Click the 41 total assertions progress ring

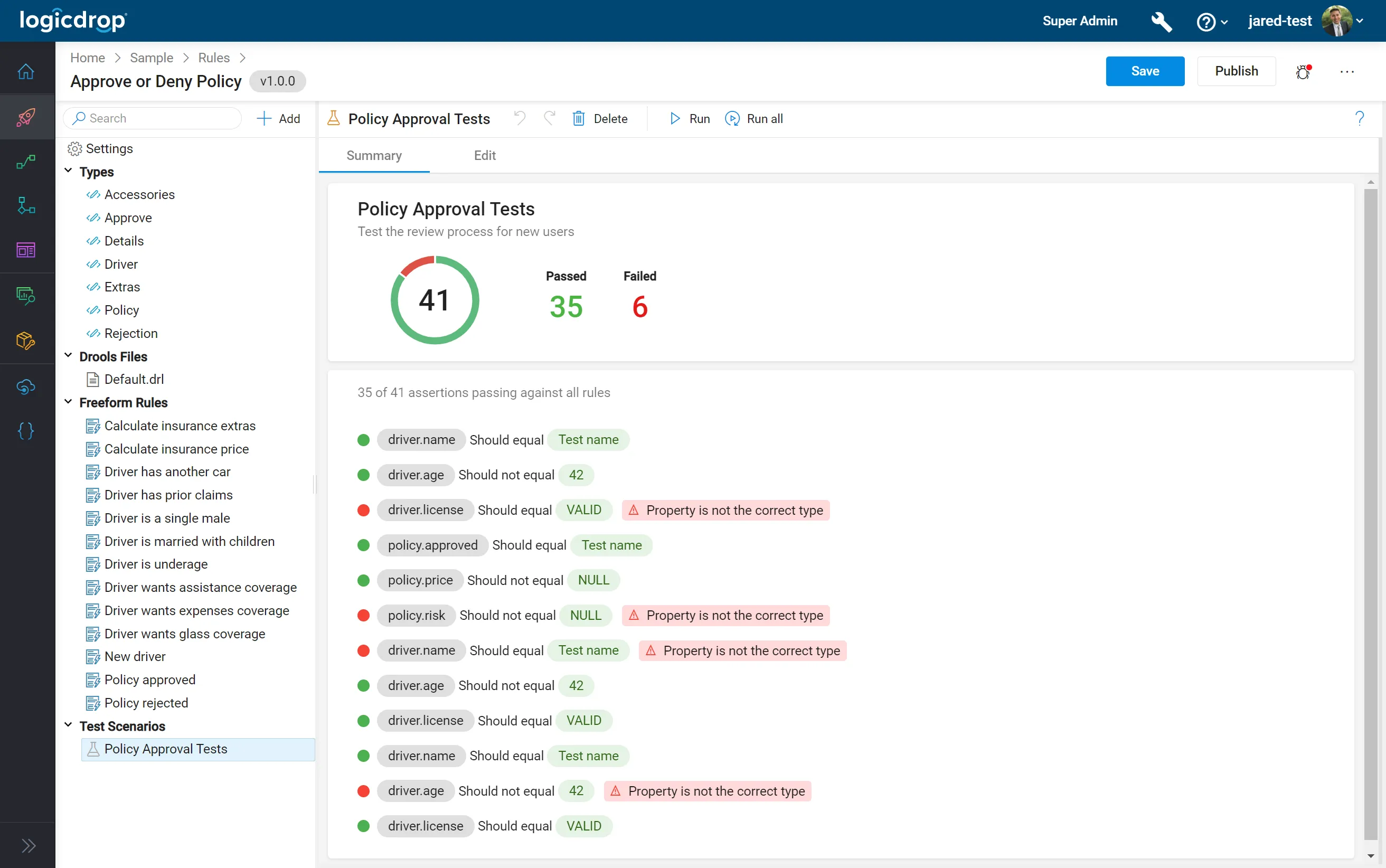435,300
